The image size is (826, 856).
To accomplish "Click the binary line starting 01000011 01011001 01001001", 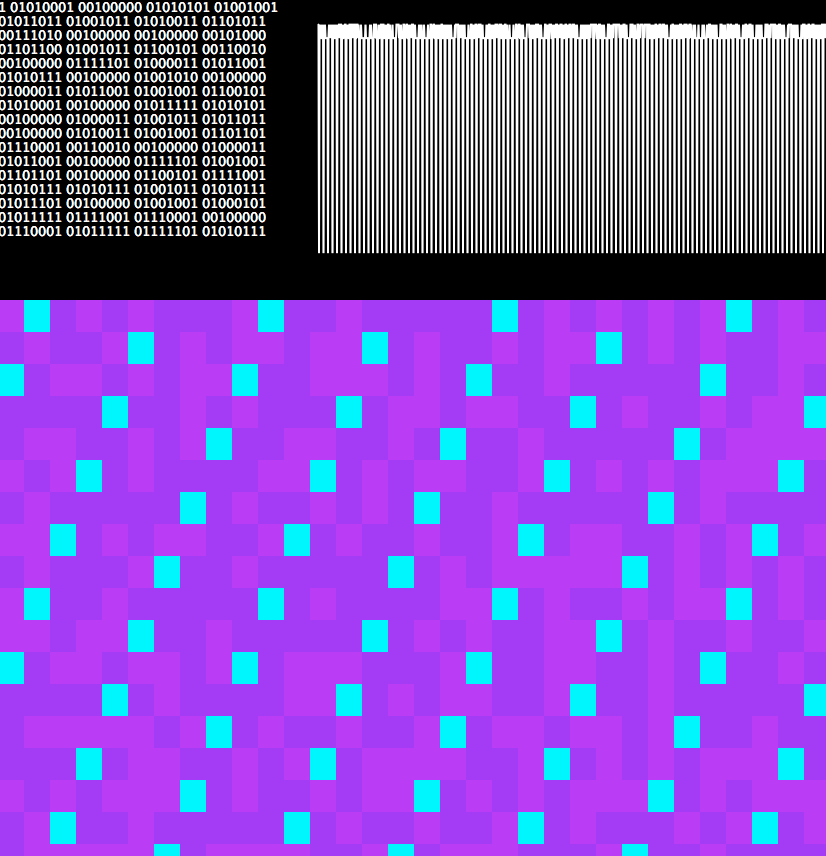I will coord(133,92).
